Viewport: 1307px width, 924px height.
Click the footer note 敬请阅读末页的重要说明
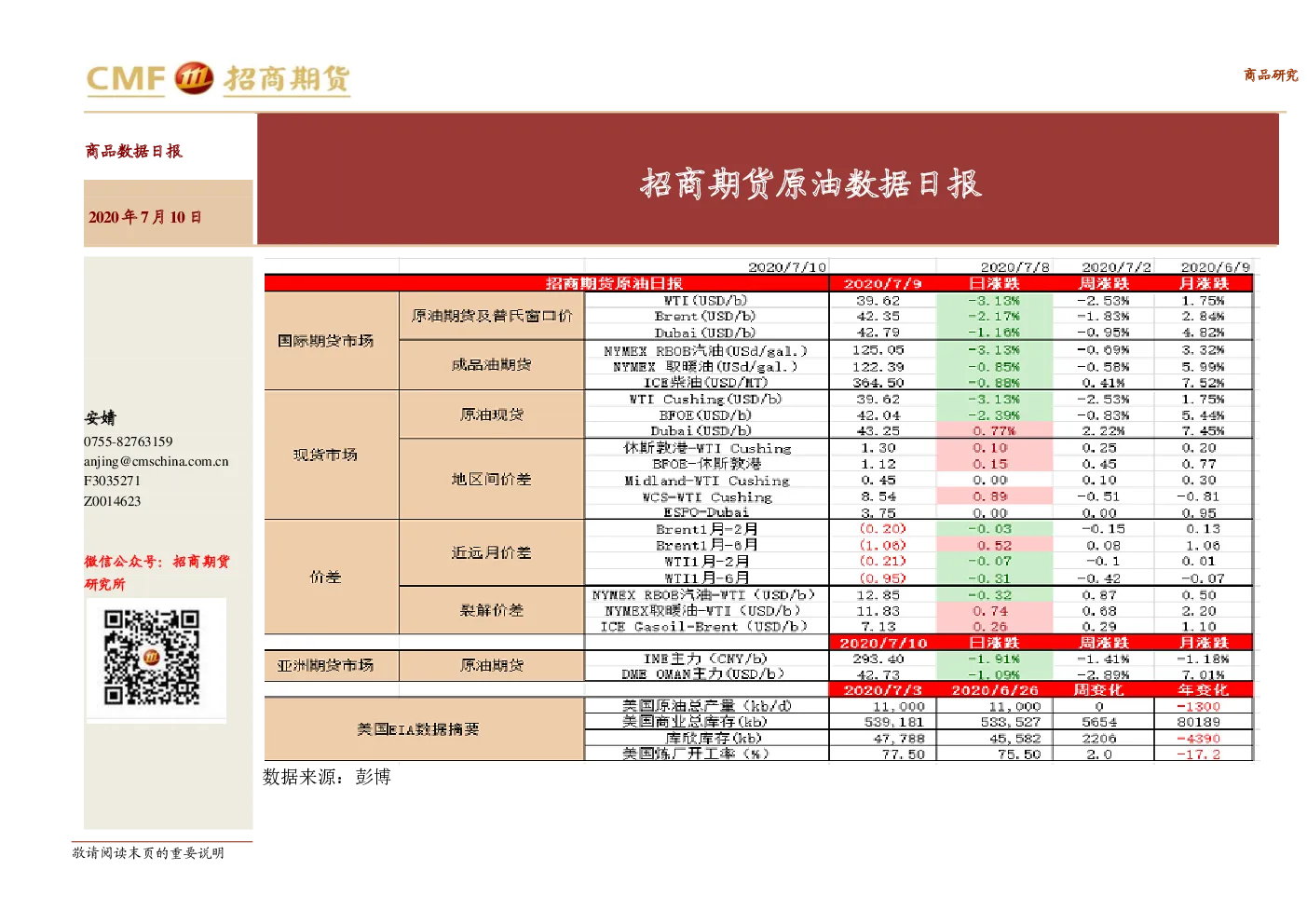click(x=148, y=853)
